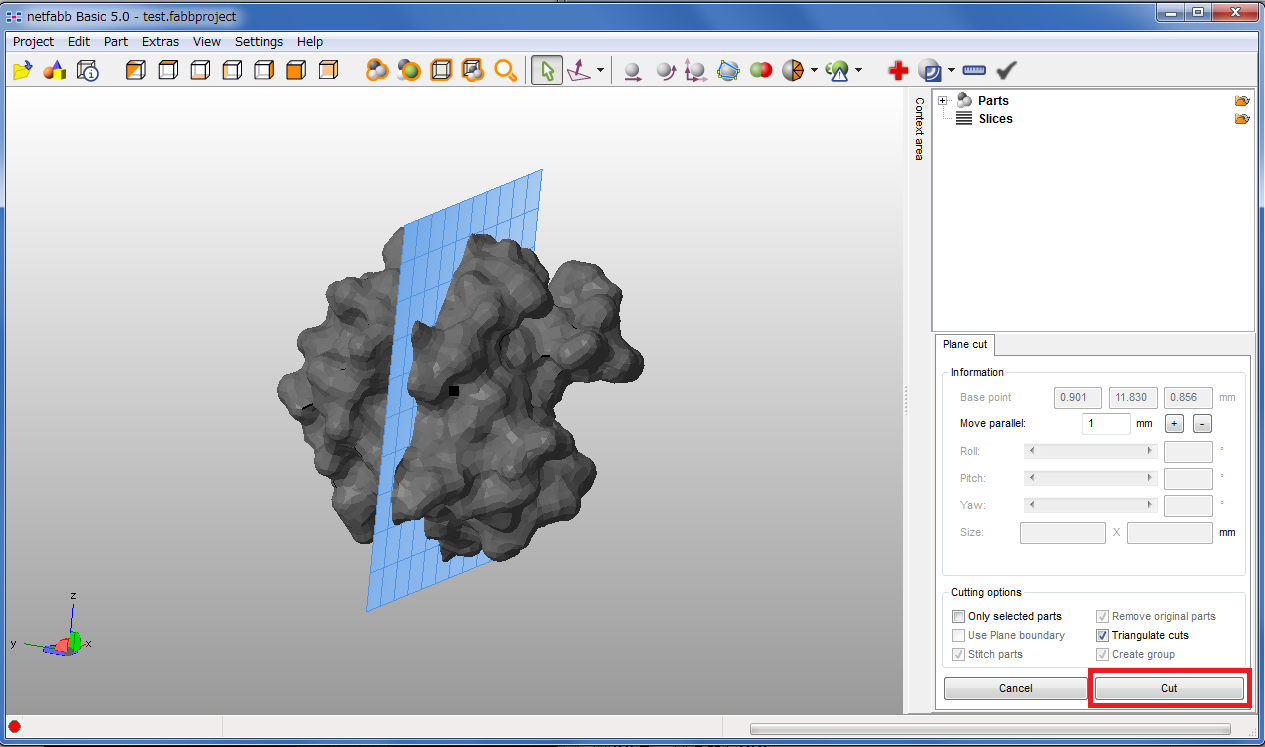The width and height of the screenshot is (1265, 747).
Task: Click the open project folder icon
Action: (x=22, y=71)
